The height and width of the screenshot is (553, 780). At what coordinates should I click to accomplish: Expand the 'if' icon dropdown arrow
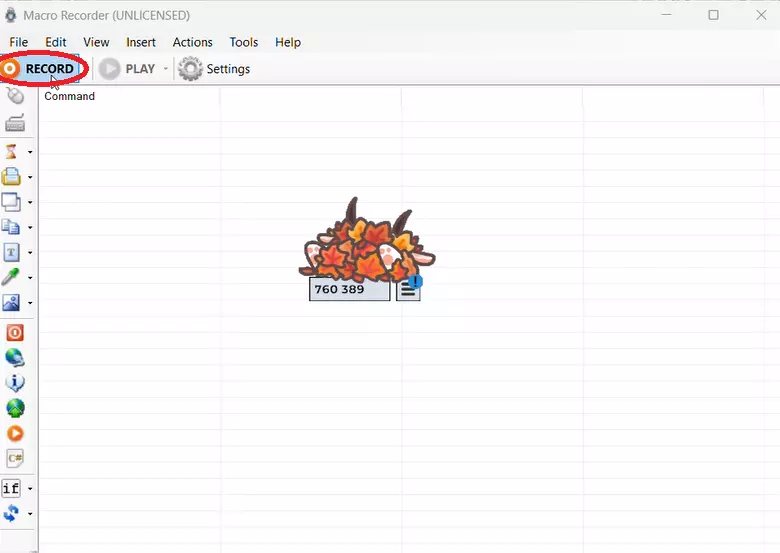30,489
